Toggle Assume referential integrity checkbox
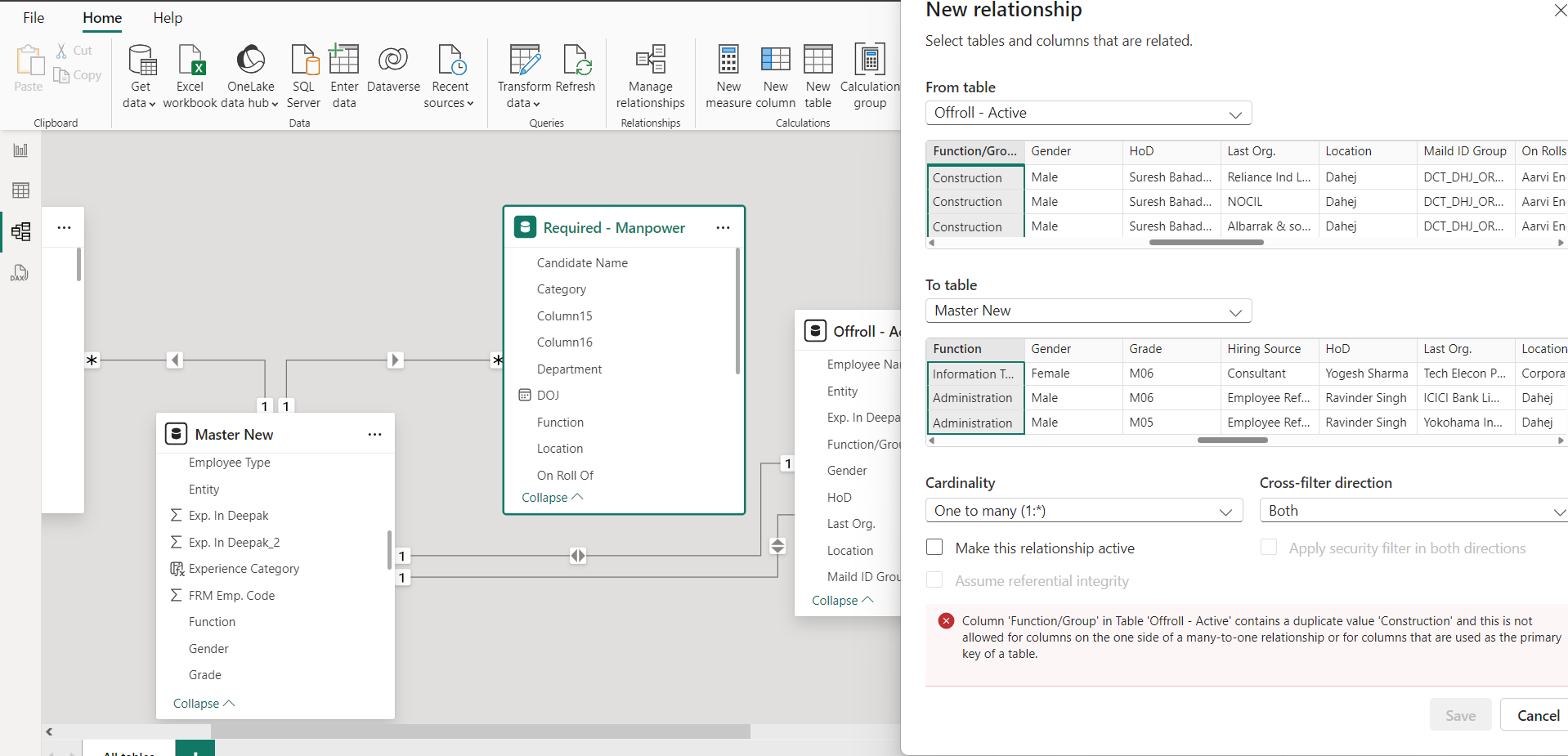1568x756 pixels. coord(934,580)
